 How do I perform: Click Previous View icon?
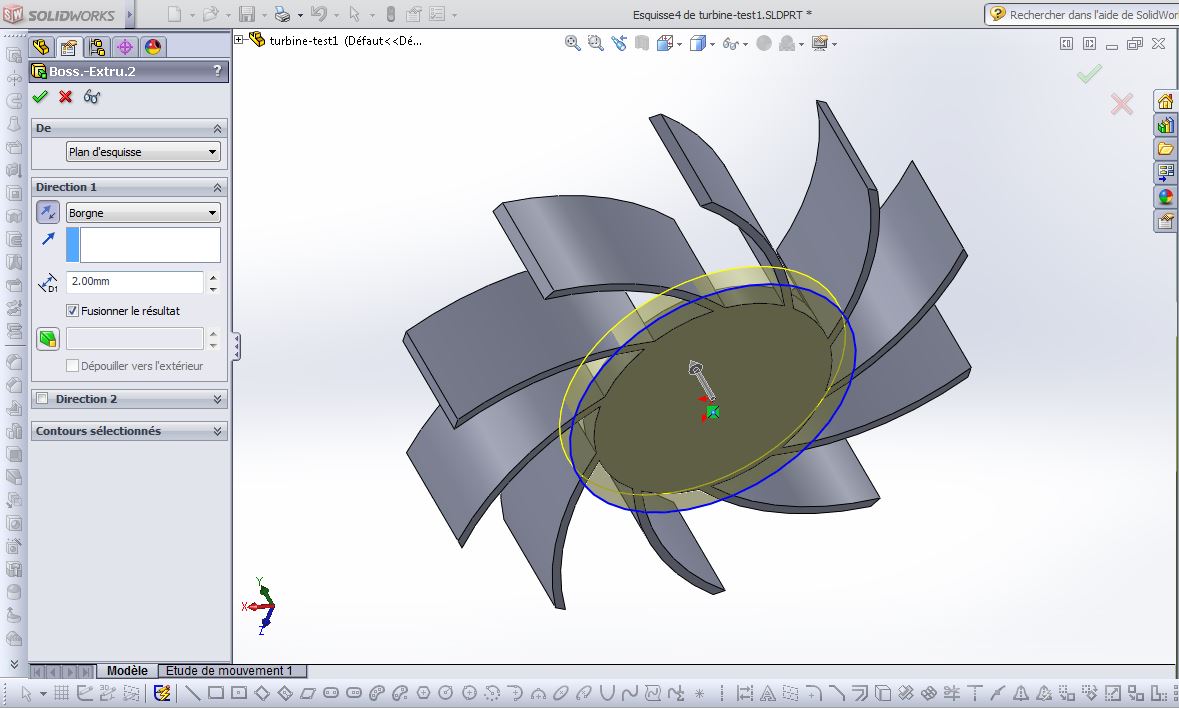[x=619, y=44]
